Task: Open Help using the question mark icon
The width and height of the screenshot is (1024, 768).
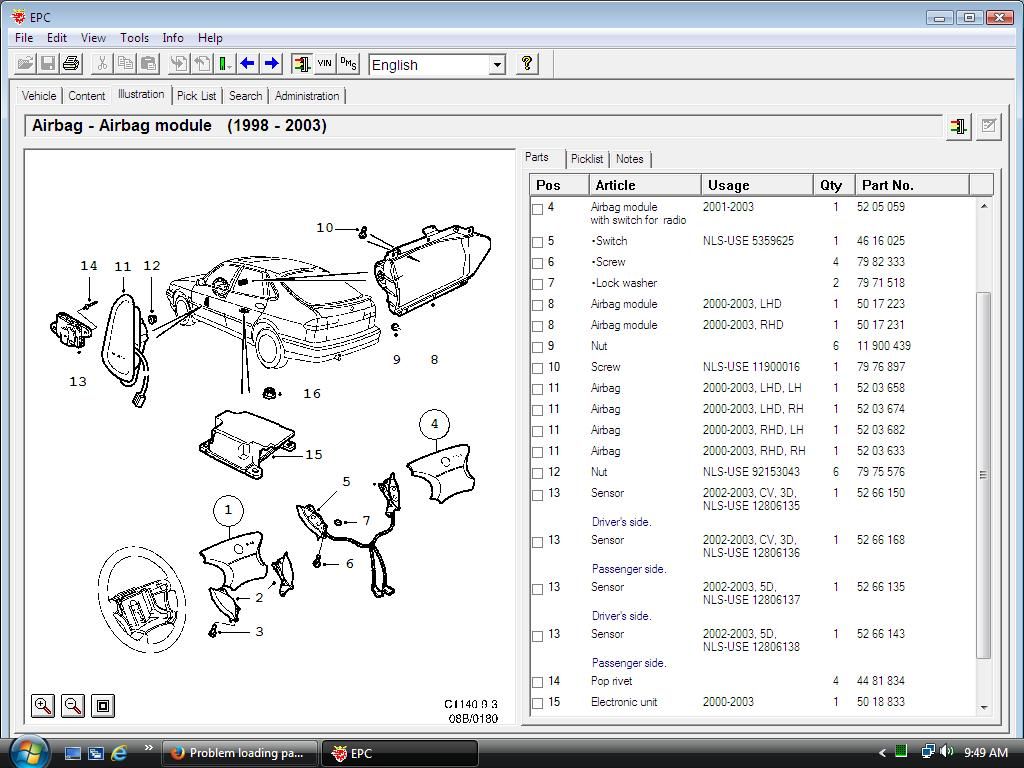Action: (527, 63)
